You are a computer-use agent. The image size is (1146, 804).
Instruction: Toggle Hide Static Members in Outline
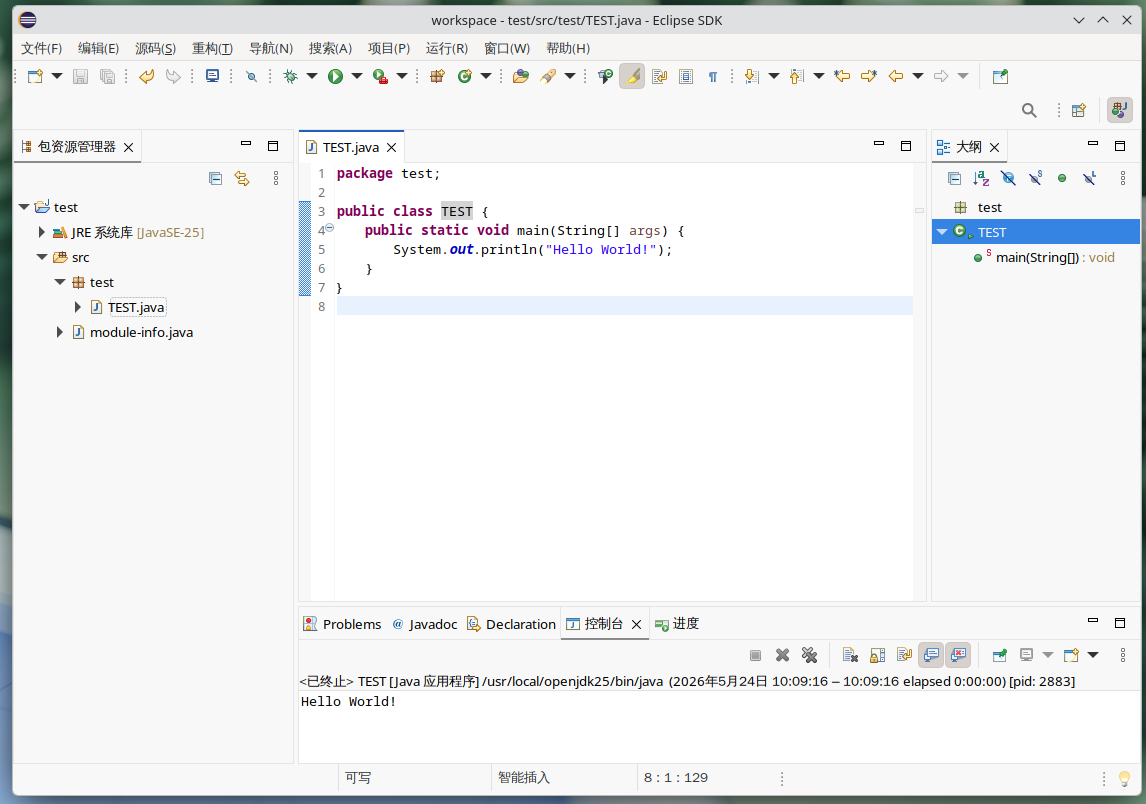coord(1035,178)
